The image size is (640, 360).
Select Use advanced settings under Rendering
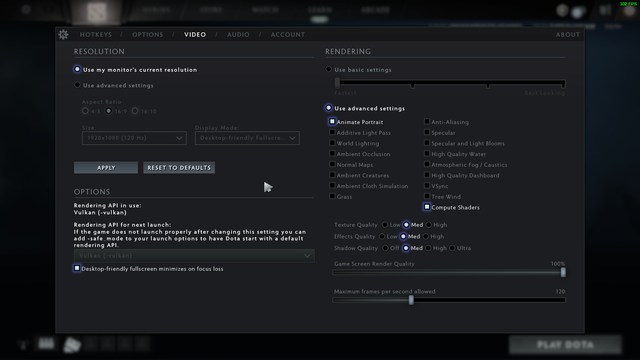coord(329,108)
